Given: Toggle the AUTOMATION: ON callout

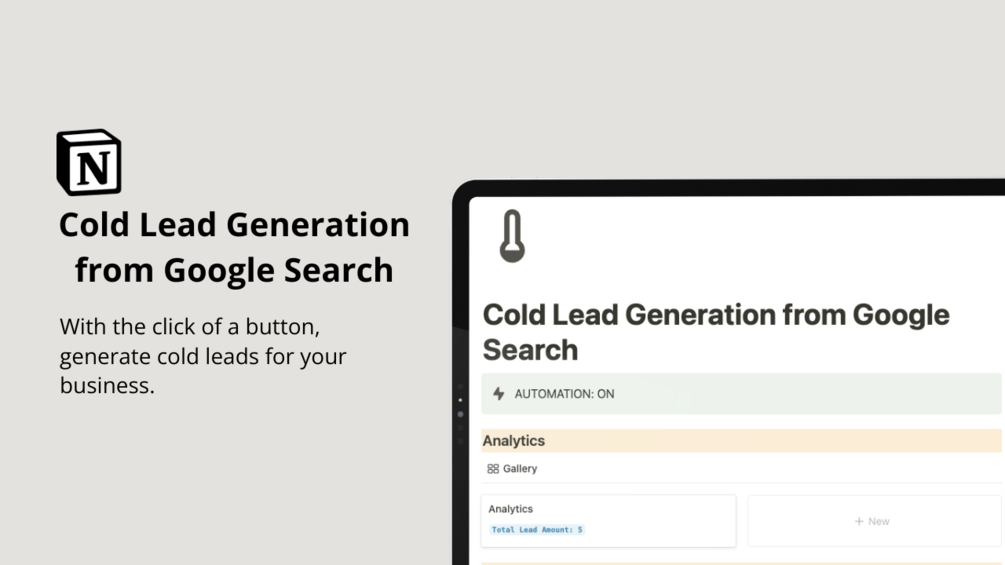Looking at the screenshot, I should [x=742, y=393].
